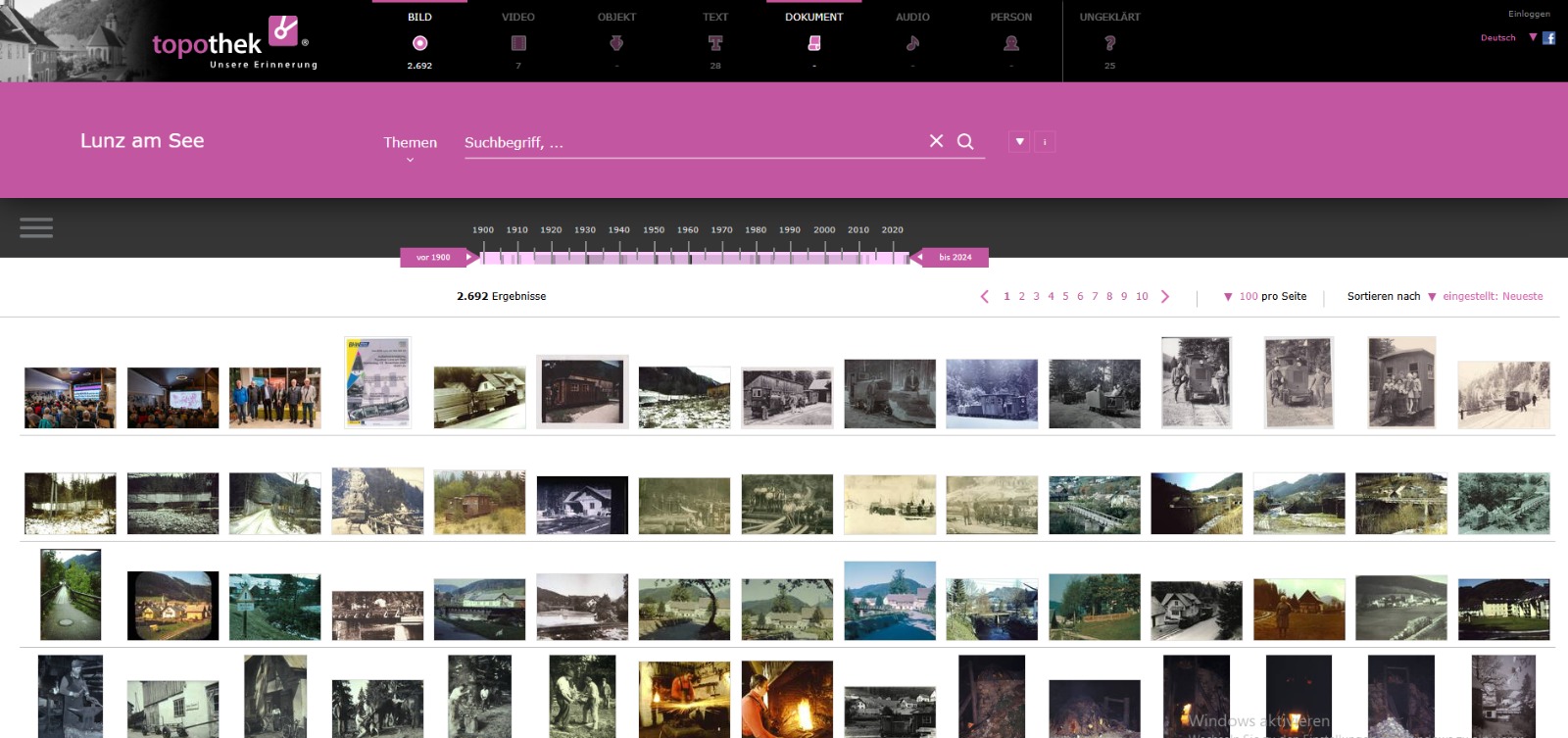Select the DOKUMENT media type icon
Viewport: 1568px width, 738px height.
813,43
